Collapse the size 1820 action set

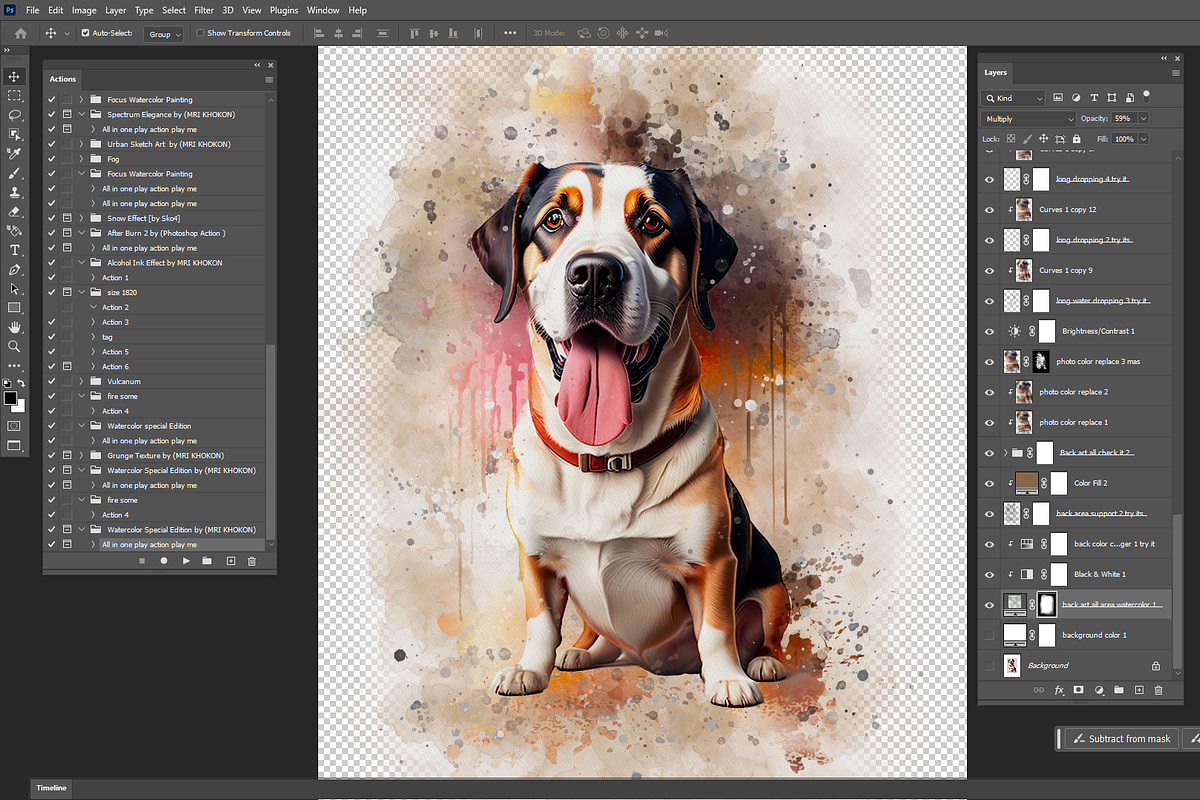(81, 292)
